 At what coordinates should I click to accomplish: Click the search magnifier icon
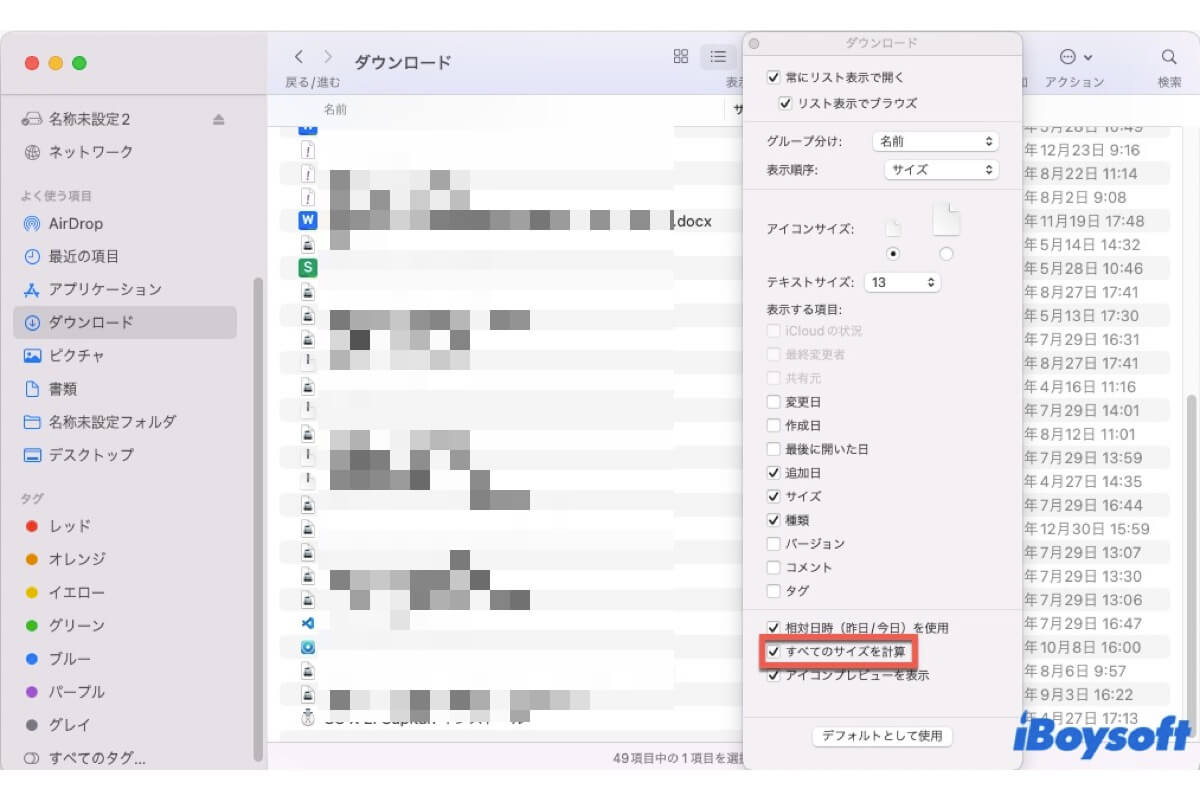1169,57
